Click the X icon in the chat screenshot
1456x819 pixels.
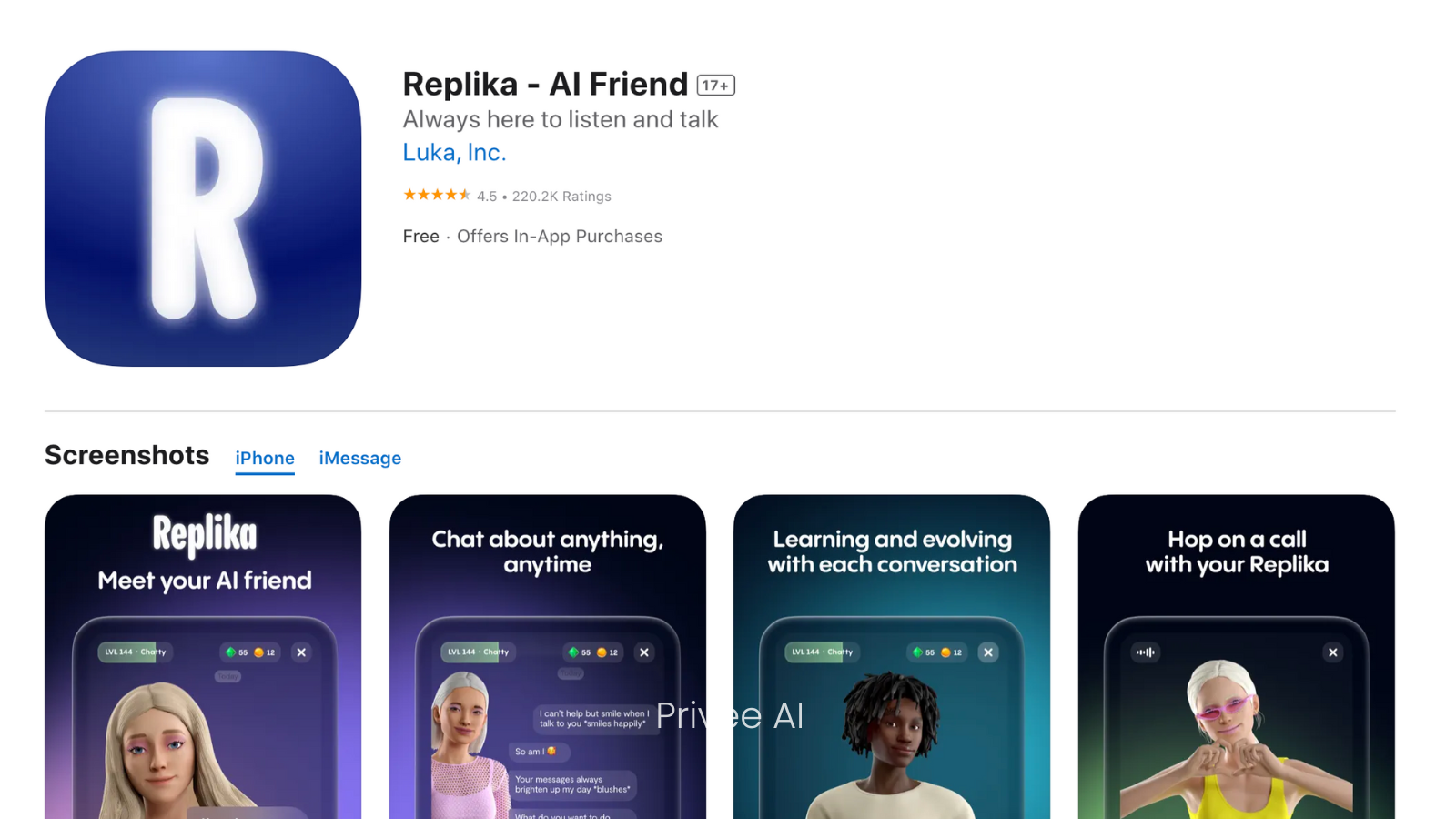tap(644, 652)
